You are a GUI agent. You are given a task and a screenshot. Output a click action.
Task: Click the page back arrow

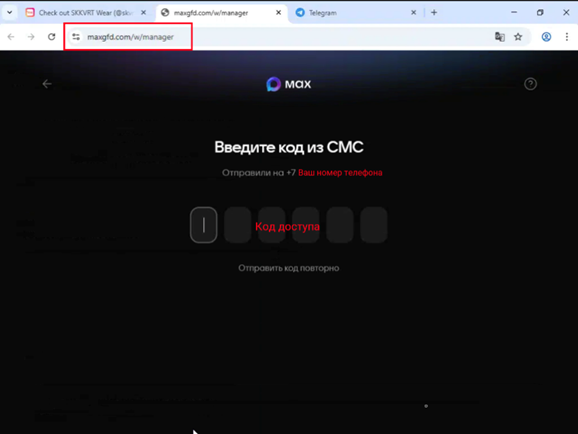(47, 84)
